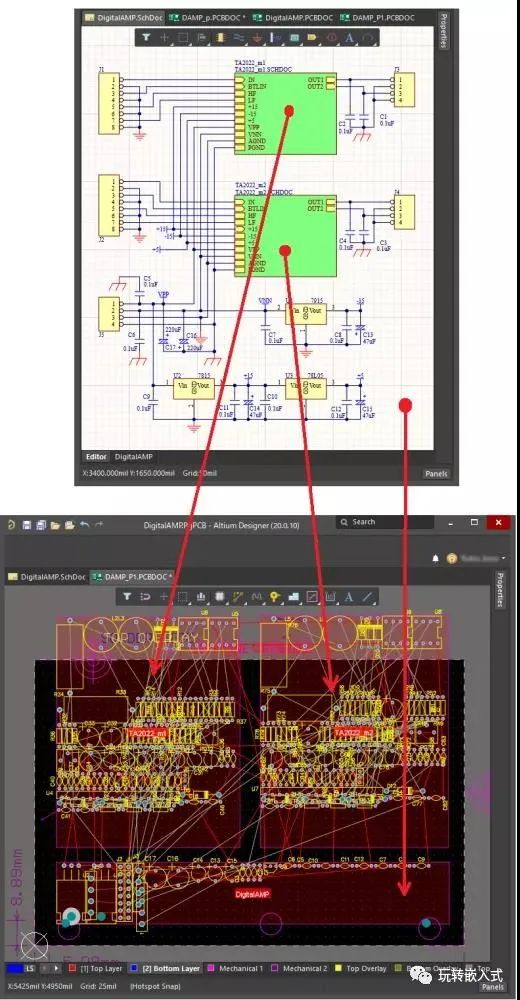Select the [2] Bottom Layer tab

165,969
